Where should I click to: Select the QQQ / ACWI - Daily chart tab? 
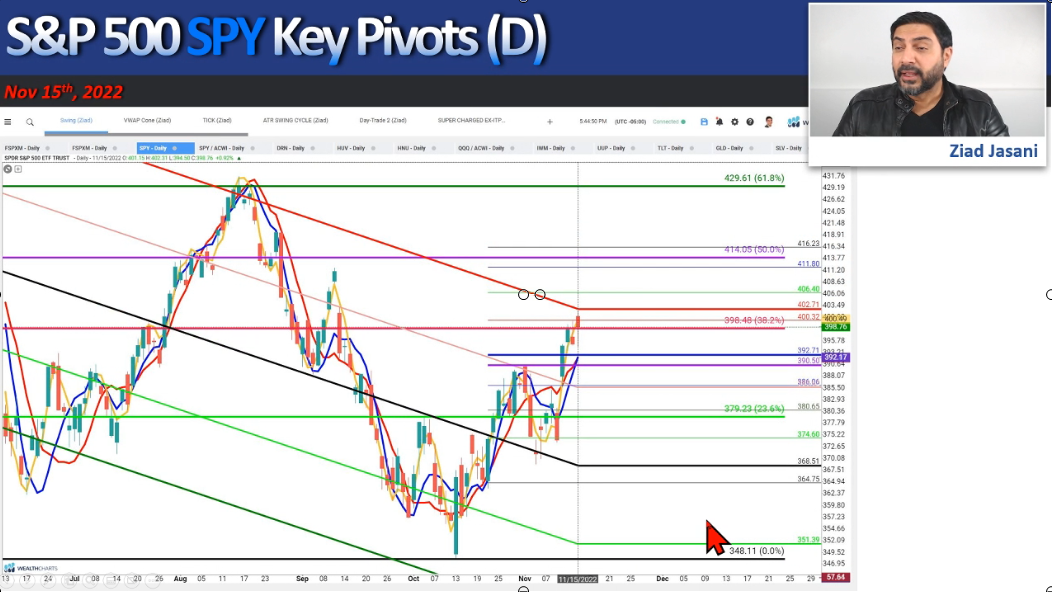pyautogui.click(x=481, y=148)
